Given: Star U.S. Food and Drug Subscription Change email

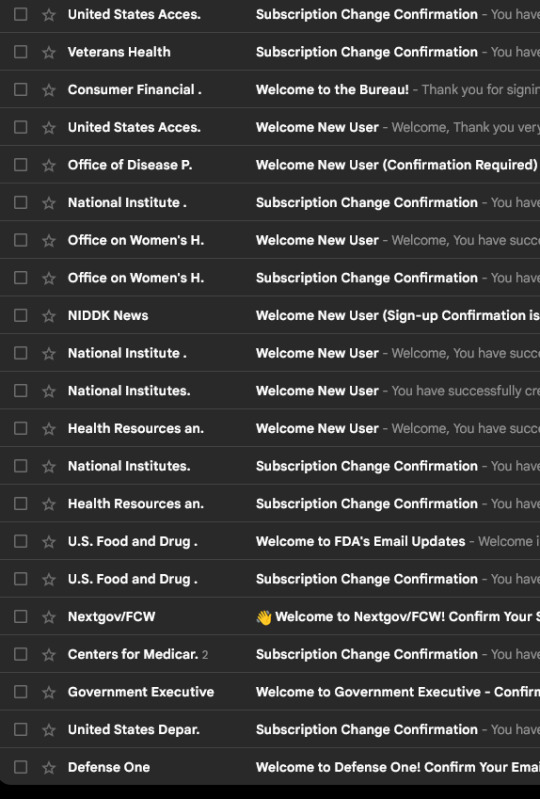Looking at the screenshot, I should [49, 580].
